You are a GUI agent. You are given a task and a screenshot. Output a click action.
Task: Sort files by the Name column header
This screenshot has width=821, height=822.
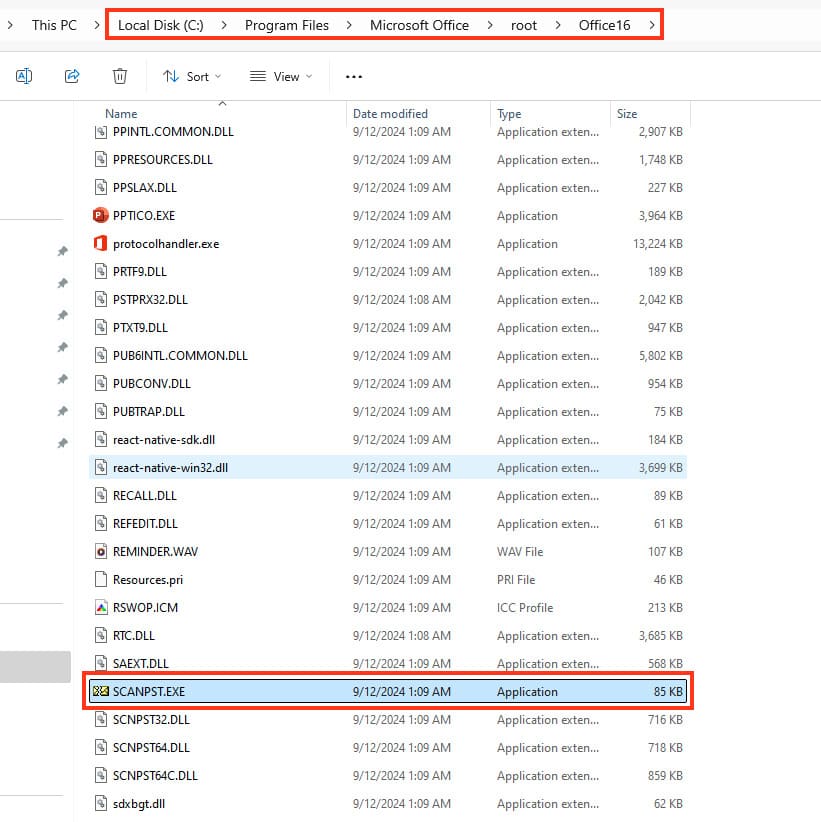click(121, 114)
